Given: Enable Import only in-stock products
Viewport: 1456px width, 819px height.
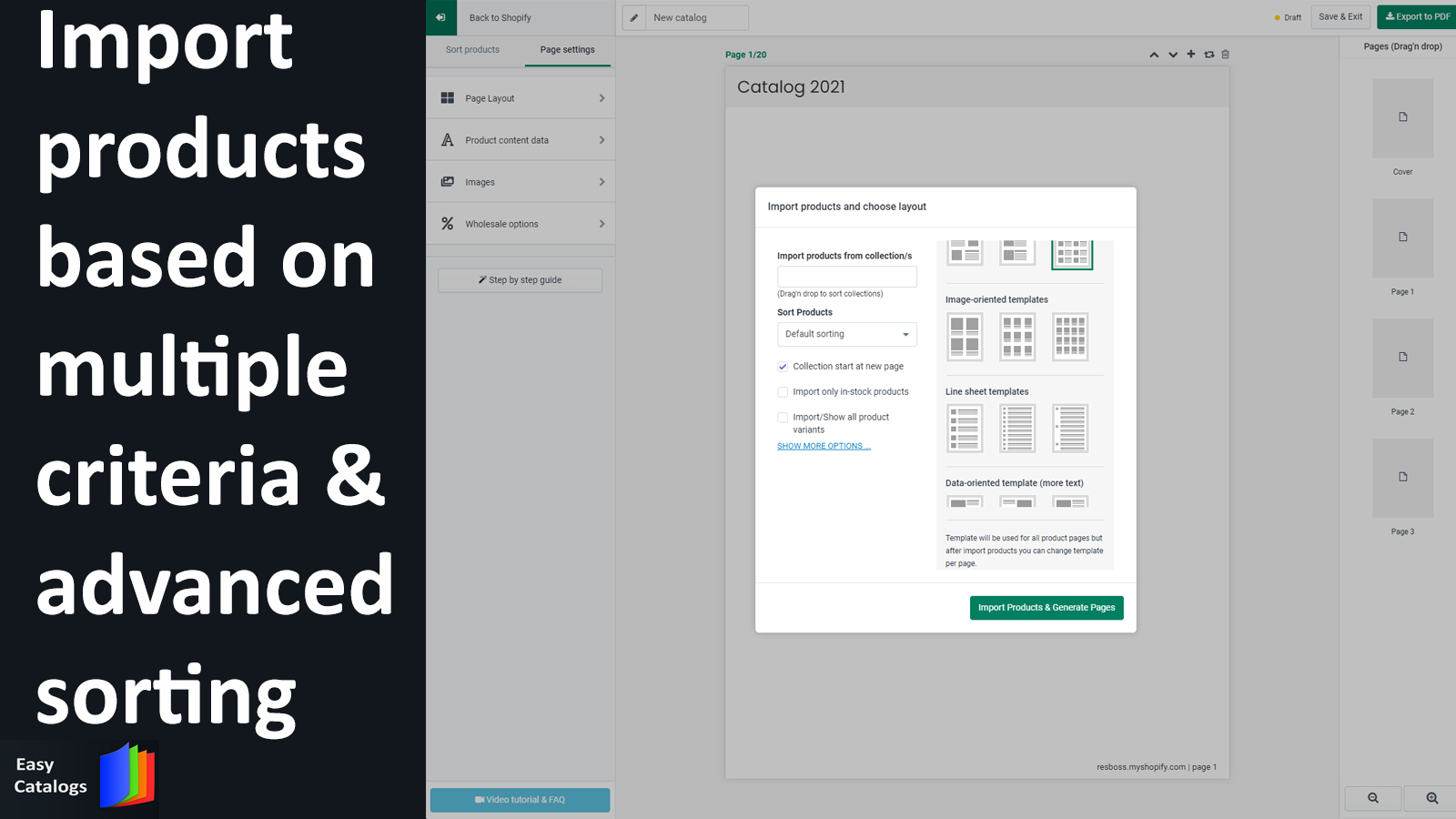Looking at the screenshot, I should coord(783,392).
